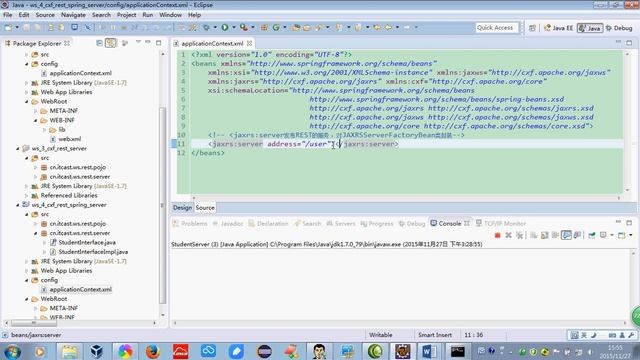Toggle Pin Console button
640x360 pixels.
tap(591, 235)
